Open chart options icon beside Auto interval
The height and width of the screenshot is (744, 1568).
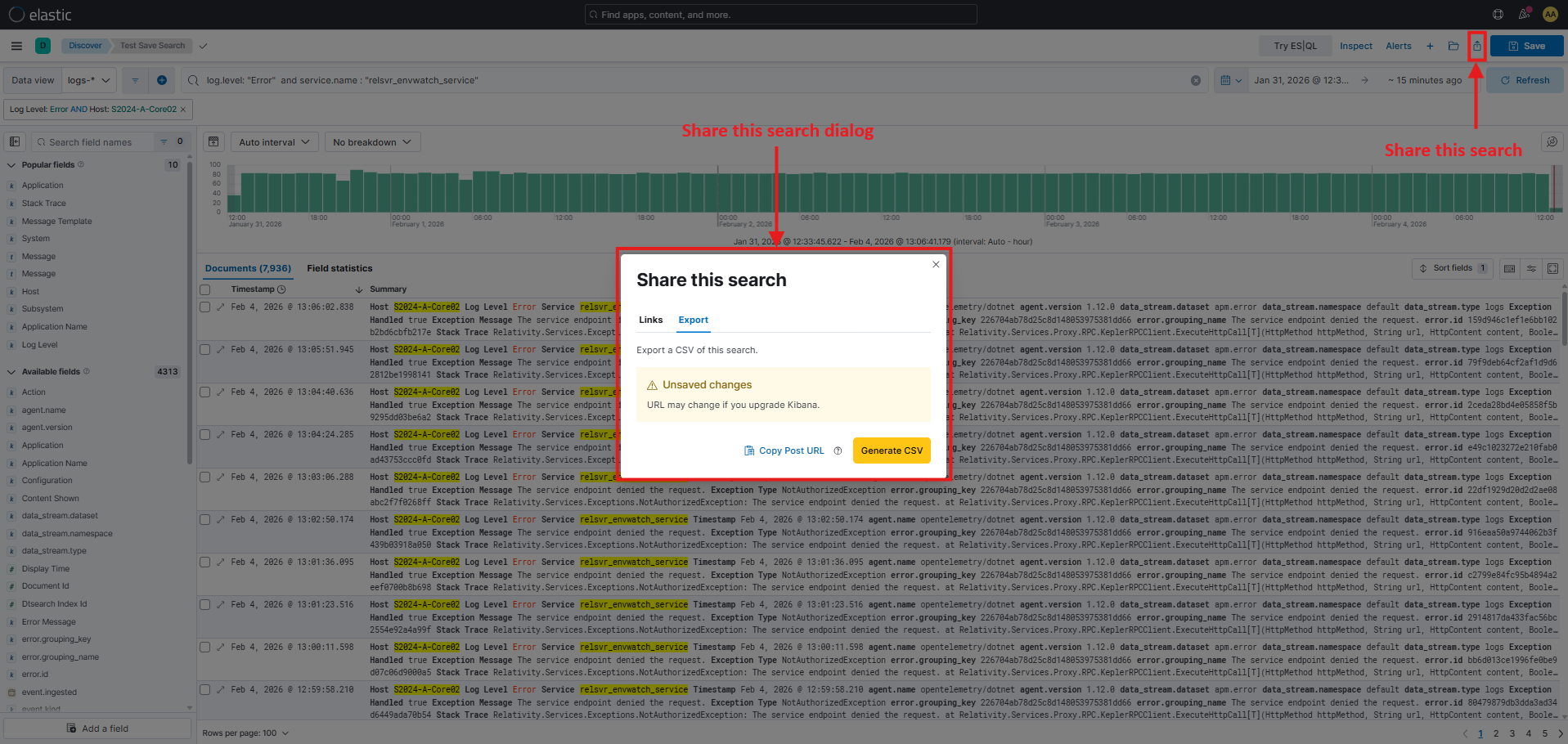click(213, 141)
